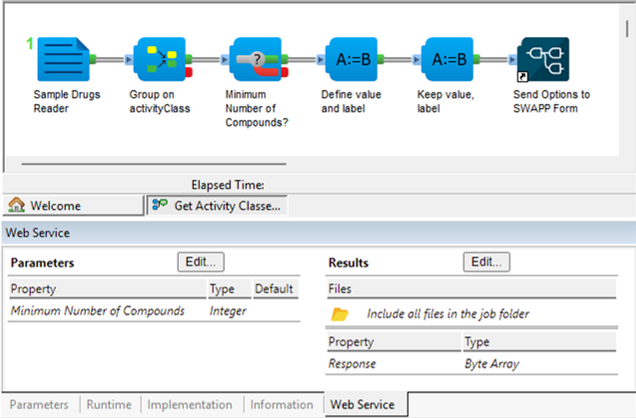Screen dimensions: 636x418
Task: Open the Welcome tab
Action: [73, 205]
